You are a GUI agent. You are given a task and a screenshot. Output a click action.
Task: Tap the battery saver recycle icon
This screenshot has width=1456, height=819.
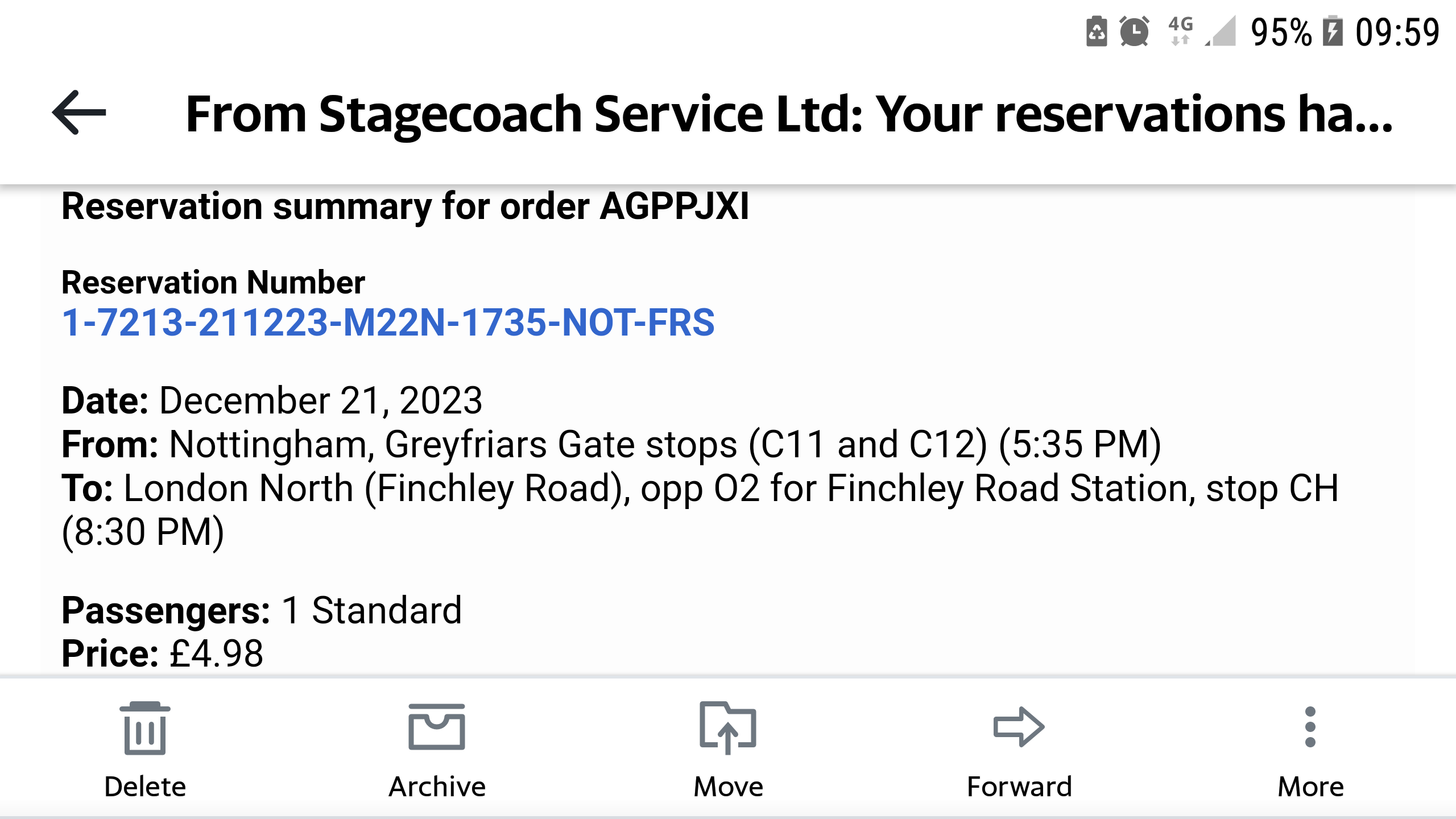[1097, 31]
